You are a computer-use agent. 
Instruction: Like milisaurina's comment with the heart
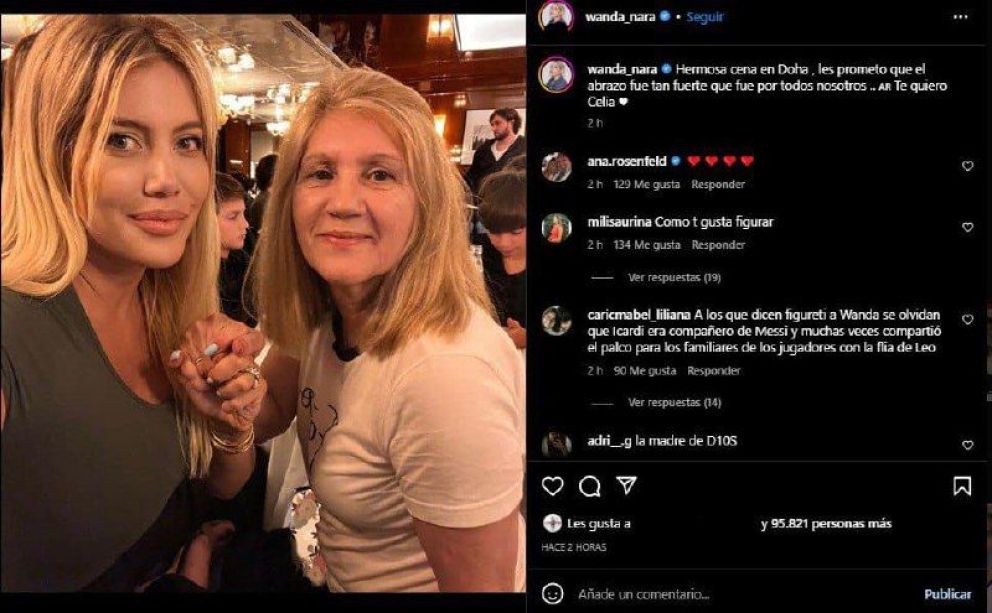[x=967, y=227]
